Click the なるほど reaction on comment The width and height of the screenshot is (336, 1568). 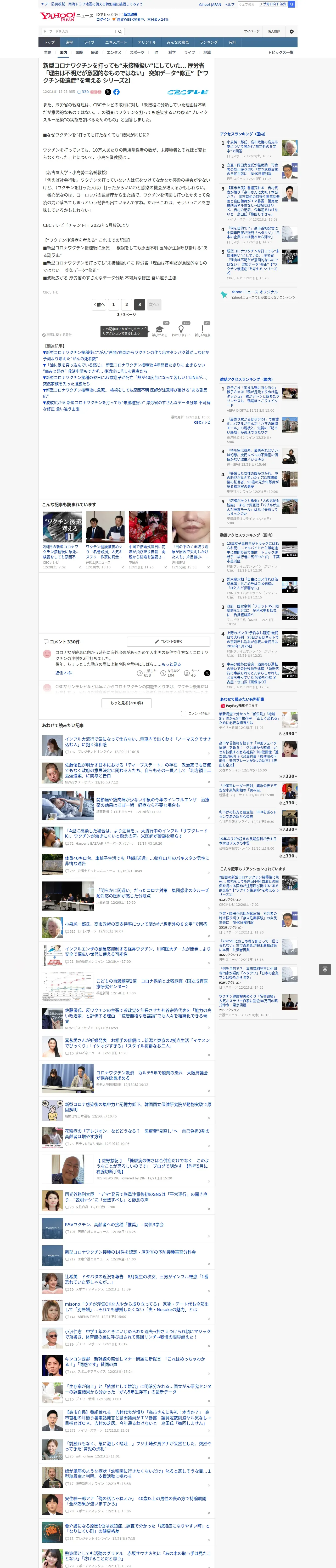(164, 674)
